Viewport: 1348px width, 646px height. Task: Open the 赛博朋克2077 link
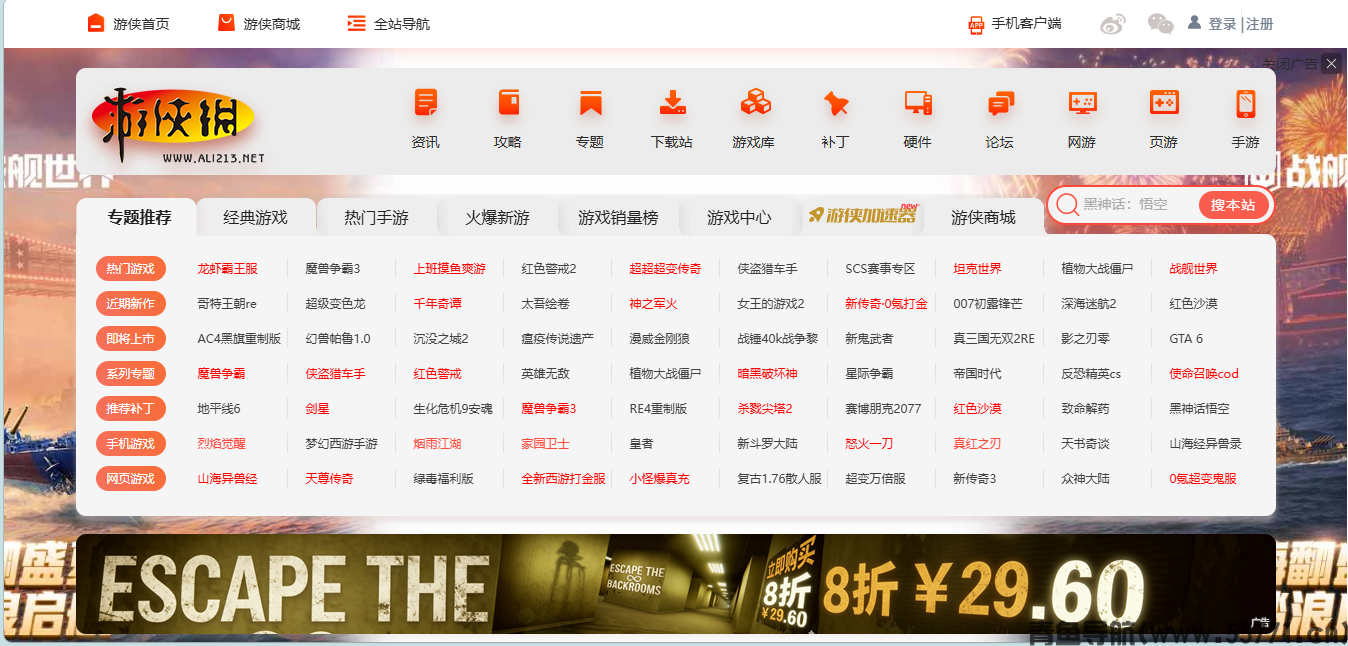point(883,409)
